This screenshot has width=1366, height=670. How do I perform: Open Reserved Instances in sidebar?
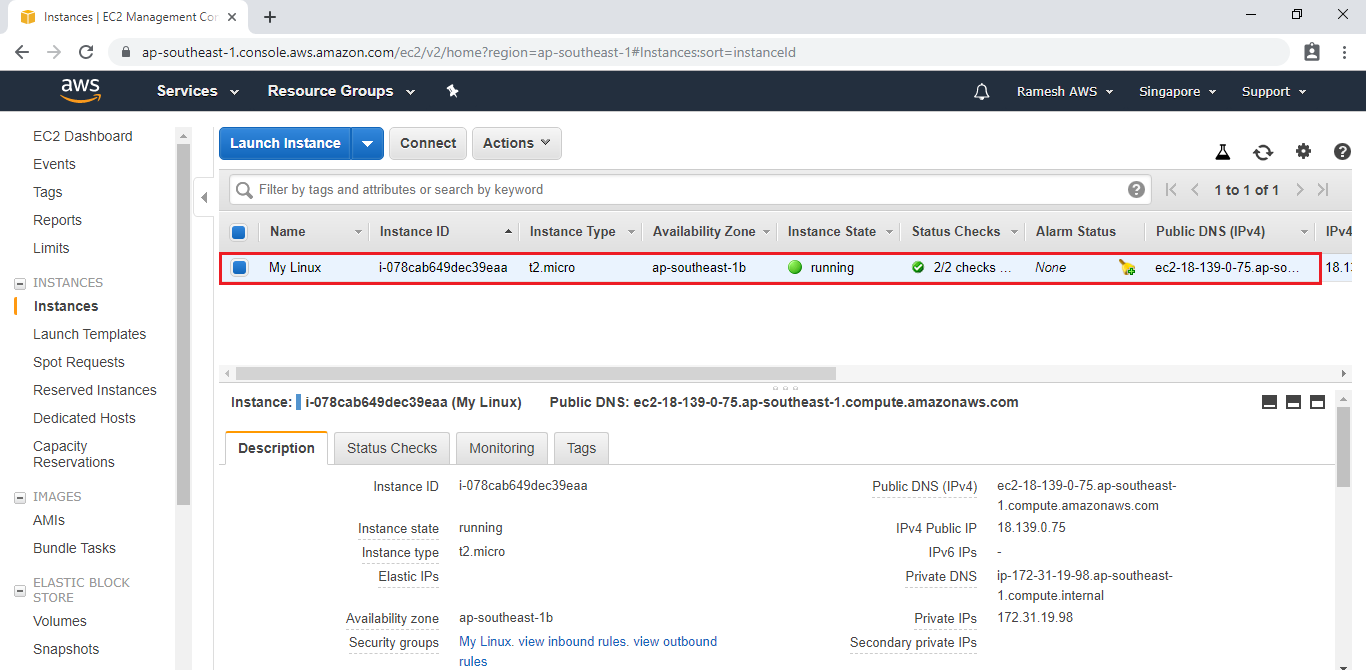[95, 390]
